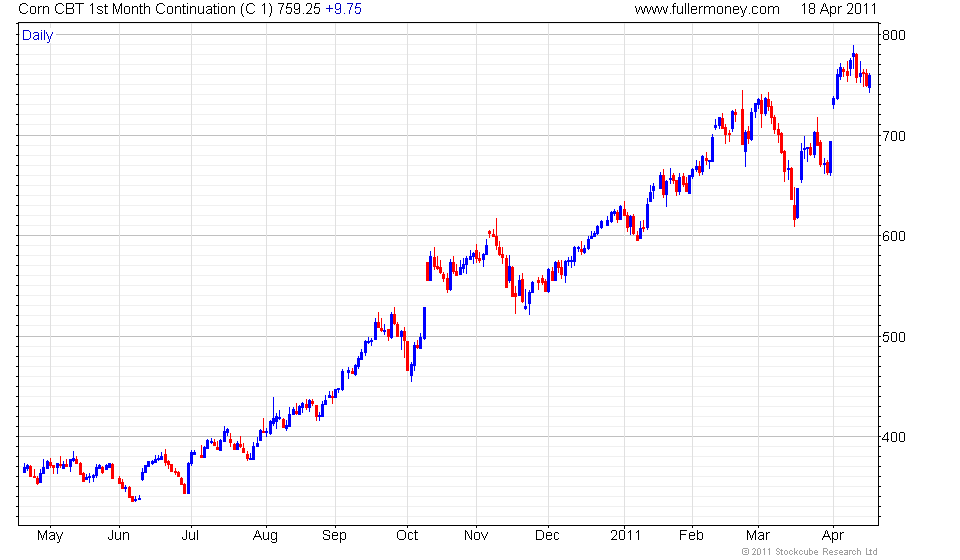Click the 'Jun' month axis label

[x=119, y=536]
